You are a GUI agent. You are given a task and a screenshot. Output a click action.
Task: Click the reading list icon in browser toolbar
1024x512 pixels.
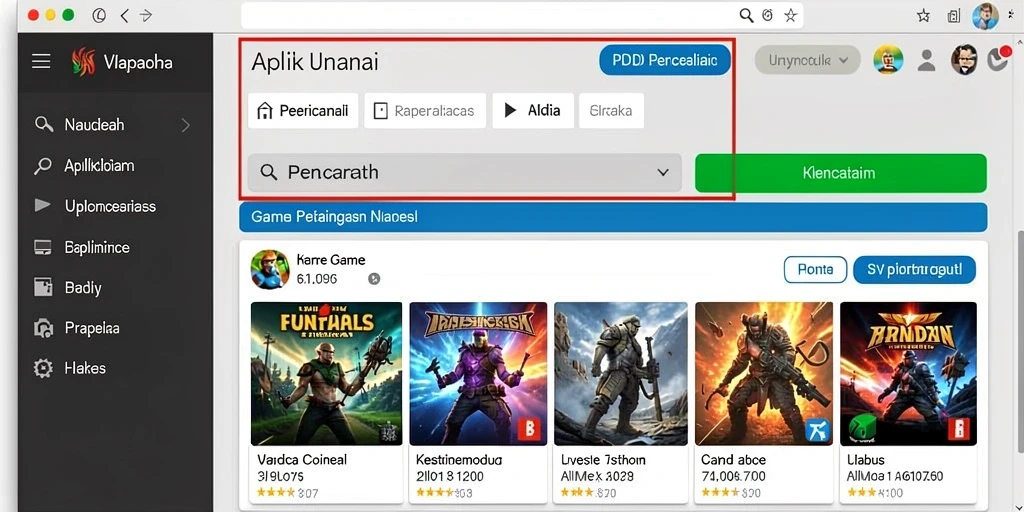coord(953,16)
